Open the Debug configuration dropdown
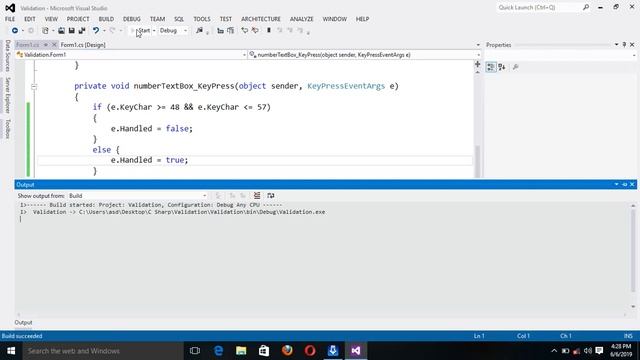The image size is (640, 360). tap(185, 31)
